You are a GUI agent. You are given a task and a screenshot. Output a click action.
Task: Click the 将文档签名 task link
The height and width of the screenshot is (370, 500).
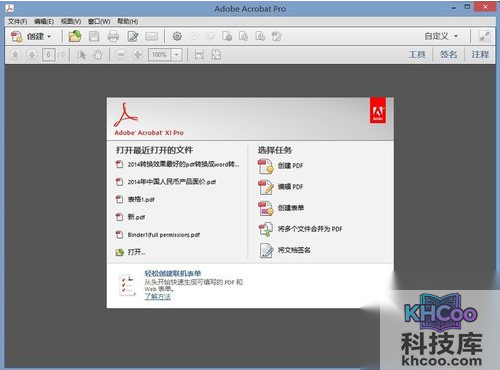[x=294, y=250]
